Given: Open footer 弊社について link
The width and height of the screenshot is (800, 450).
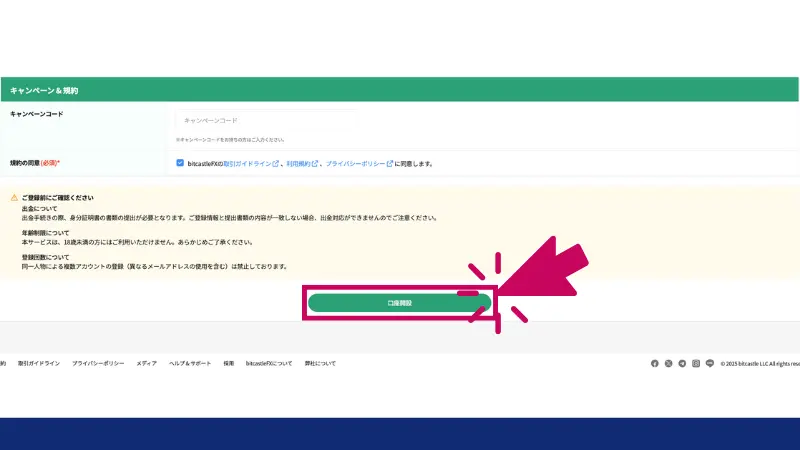Looking at the screenshot, I should click(320, 363).
